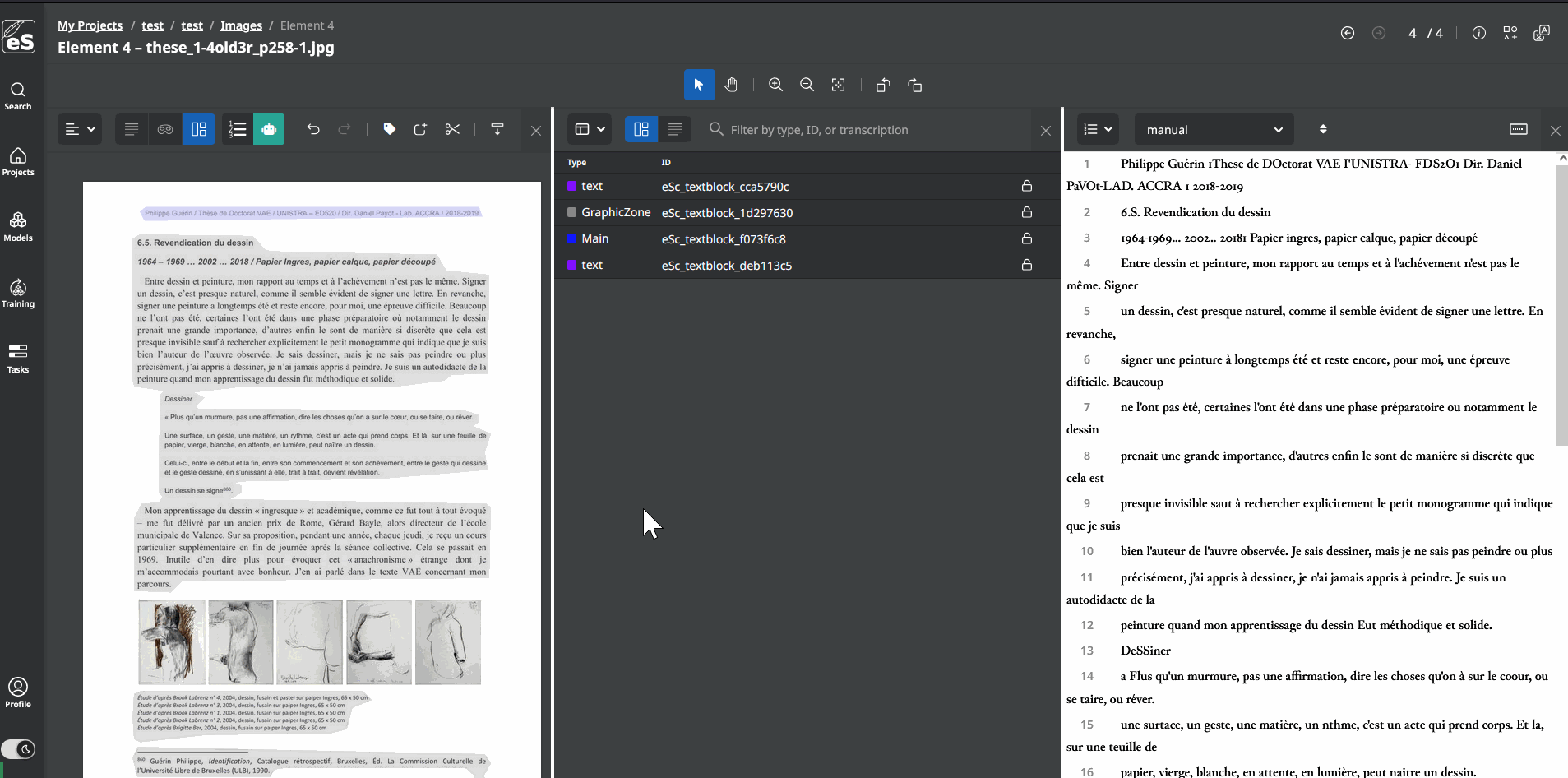Rotate image counterclockwise
Screen dimensions: 1568x778
pyautogui.click(x=883, y=85)
